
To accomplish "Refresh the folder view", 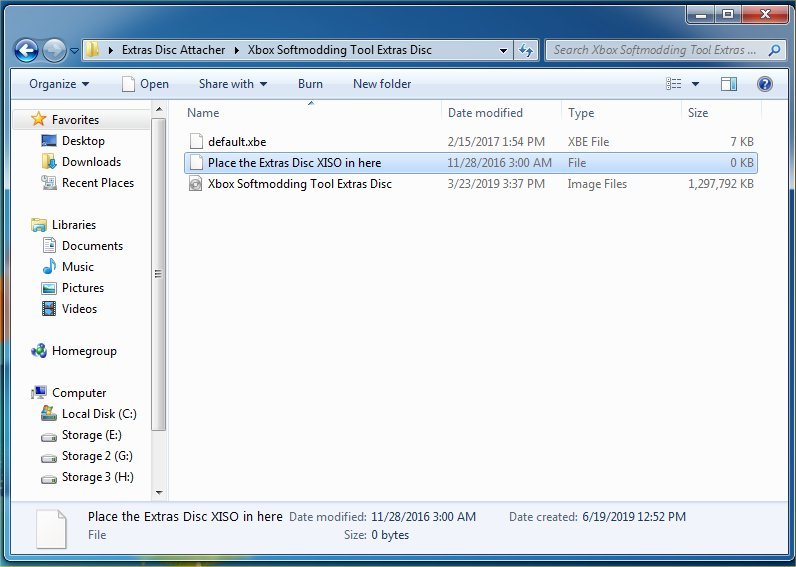I will 525,50.
